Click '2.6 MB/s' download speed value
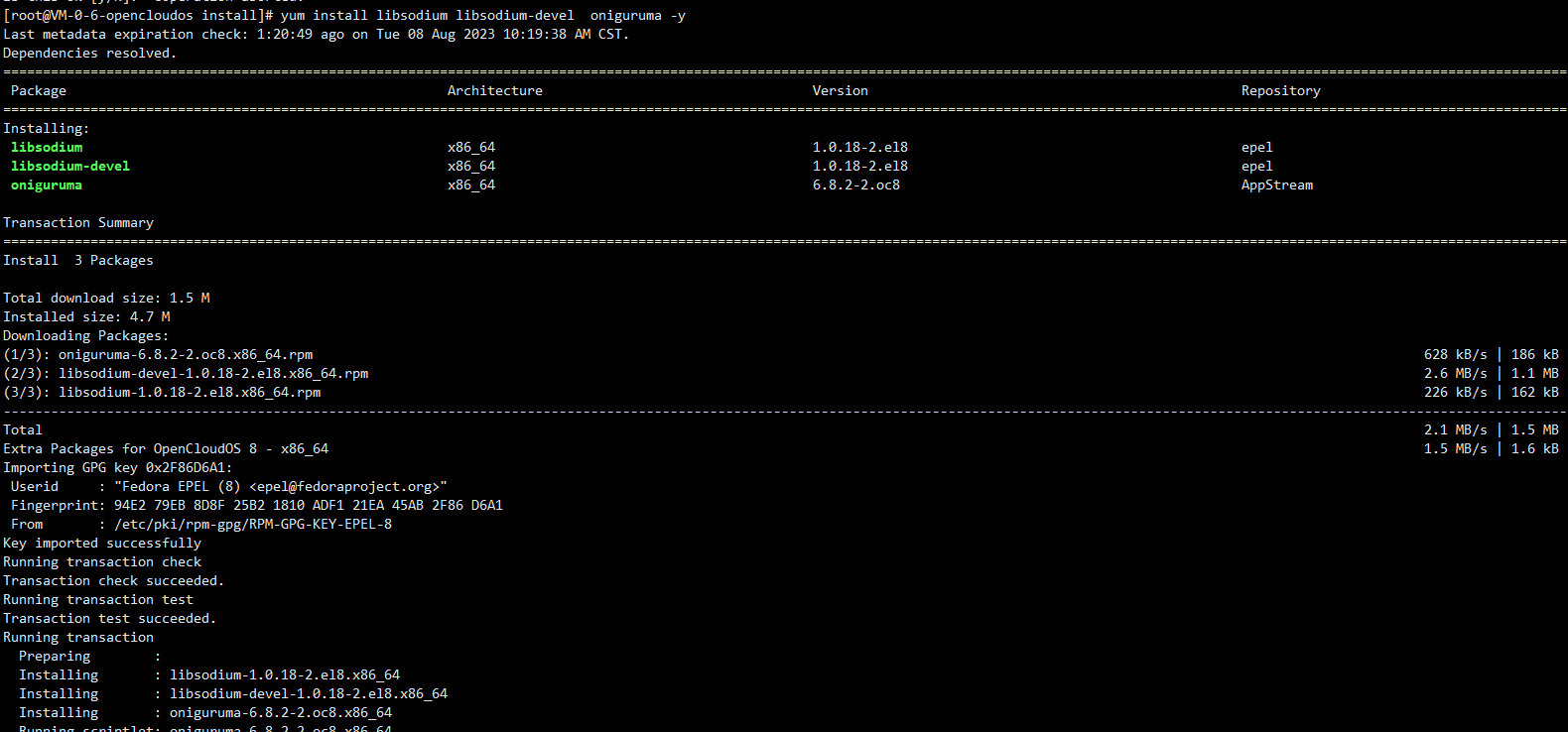1568x732 pixels. [x=1456, y=374]
